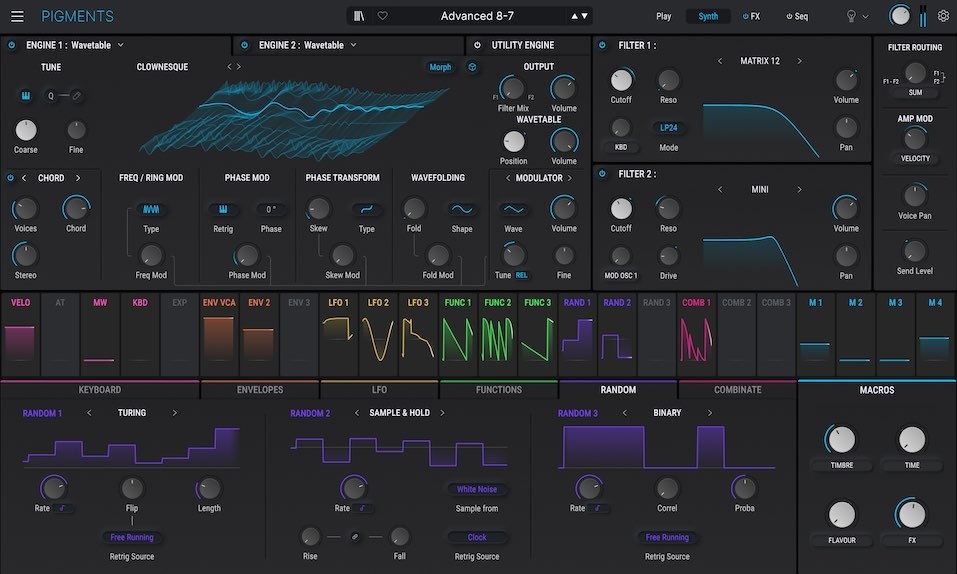This screenshot has height=574, width=957.
Task: Select the Wavefolding shape sine icon
Action: click(462, 209)
